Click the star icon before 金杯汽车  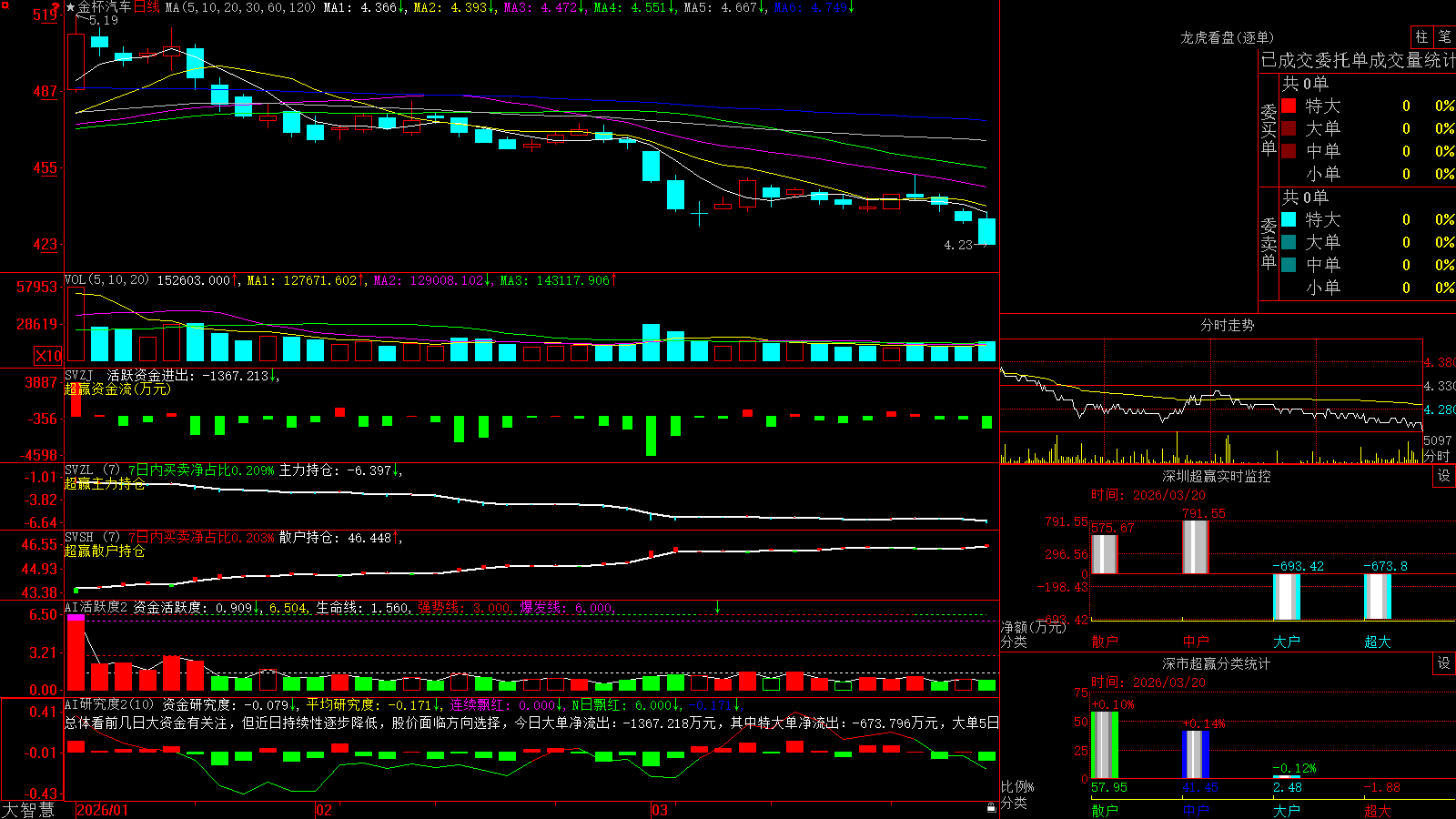(71, 7)
